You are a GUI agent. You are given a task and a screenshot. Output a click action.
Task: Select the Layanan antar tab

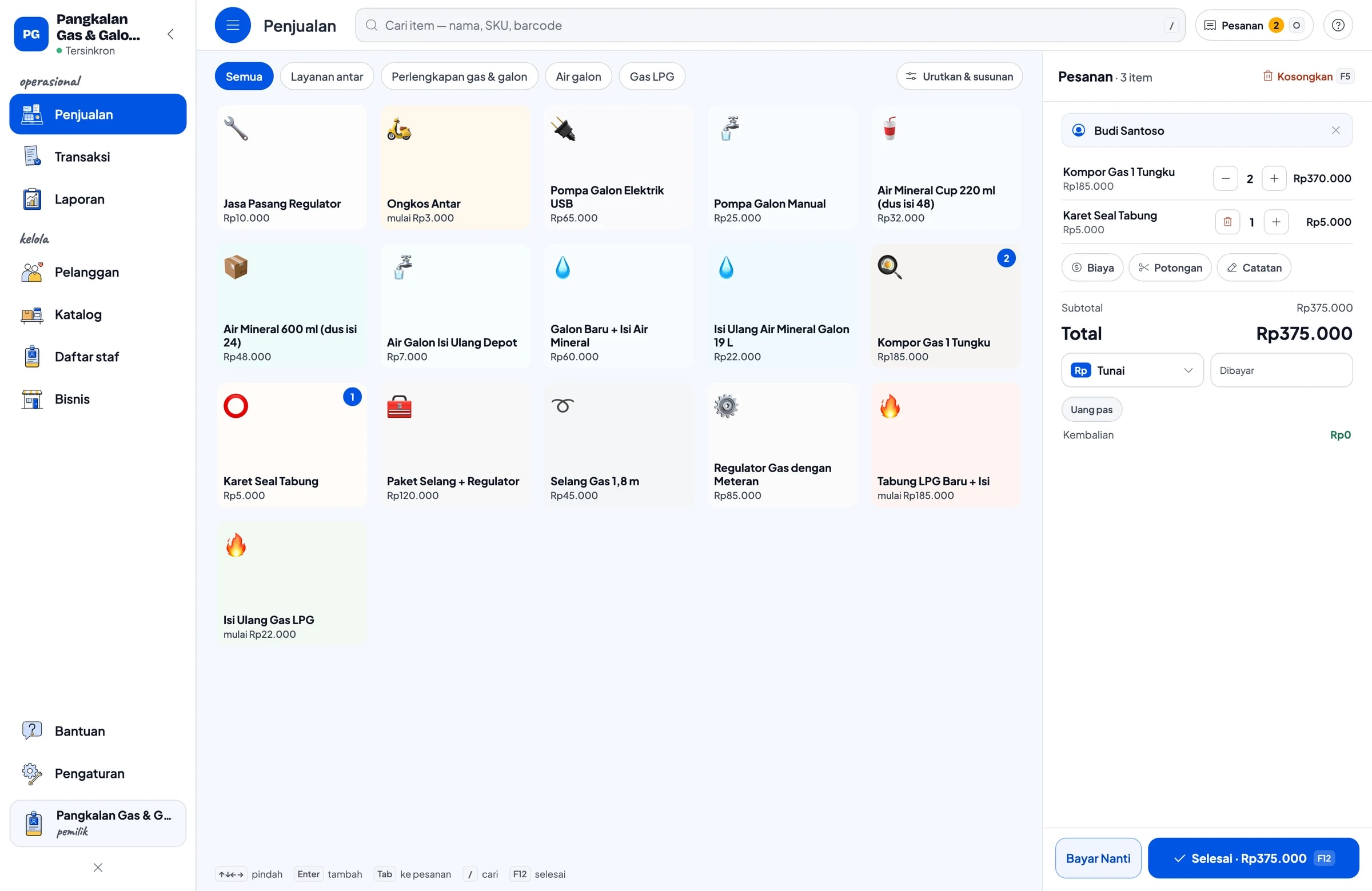coord(327,76)
